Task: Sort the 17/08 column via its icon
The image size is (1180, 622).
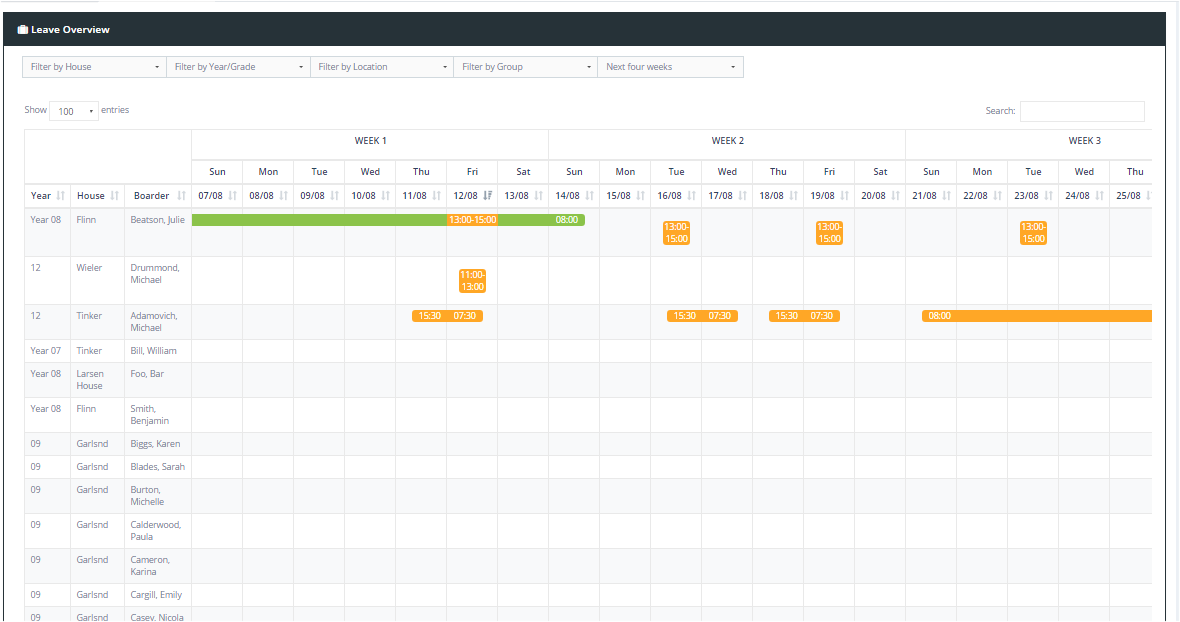Action: pos(743,196)
